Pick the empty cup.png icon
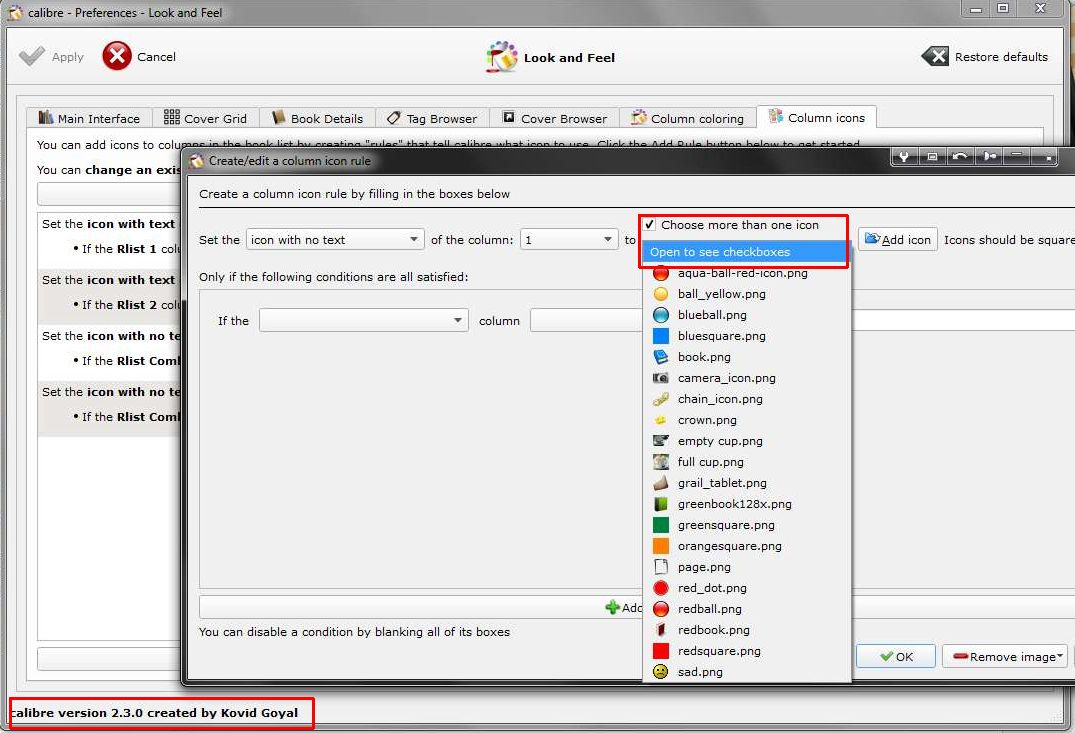The image size is (1075, 733). tap(746, 441)
